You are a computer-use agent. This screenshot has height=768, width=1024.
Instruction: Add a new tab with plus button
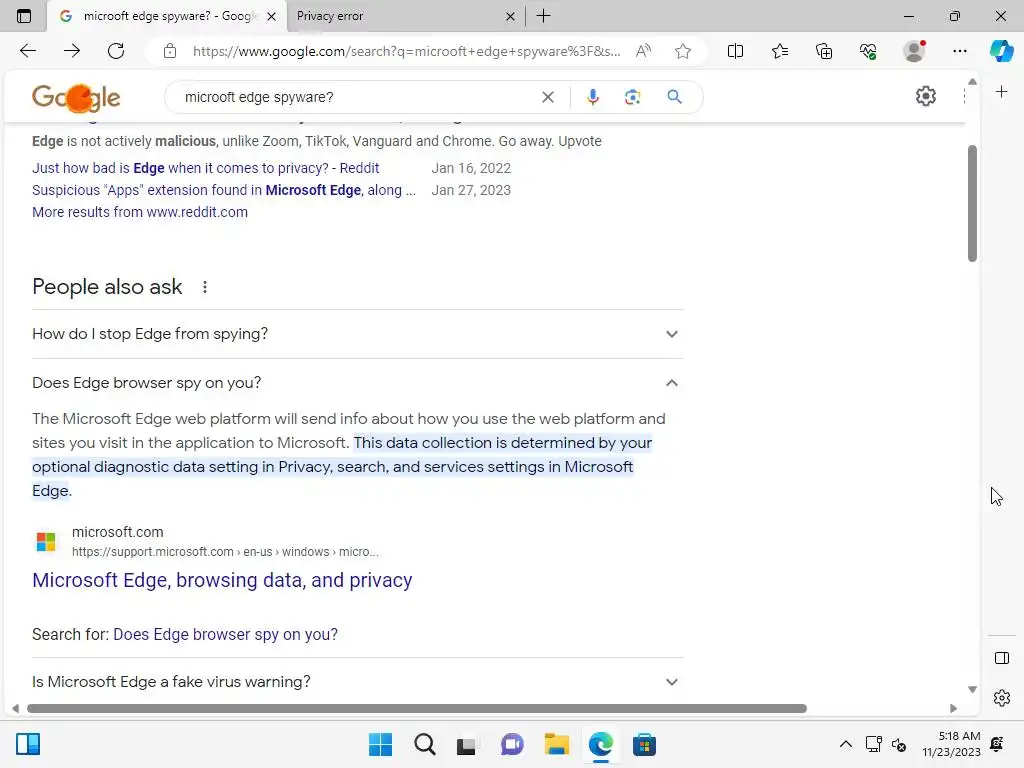pyautogui.click(x=543, y=16)
